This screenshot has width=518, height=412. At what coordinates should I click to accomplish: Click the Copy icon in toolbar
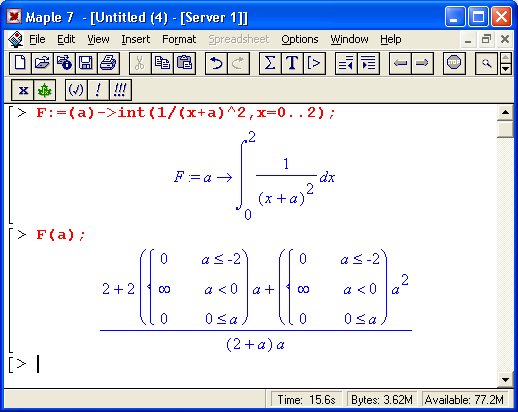[x=162, y=63]
